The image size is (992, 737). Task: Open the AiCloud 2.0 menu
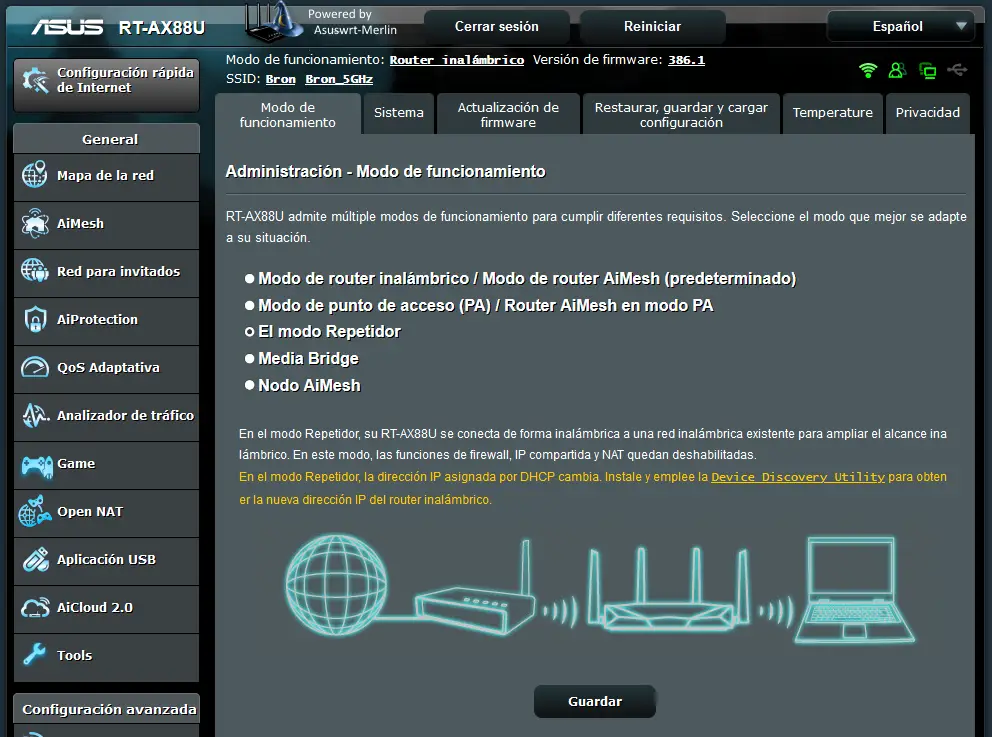pos(106,609)
